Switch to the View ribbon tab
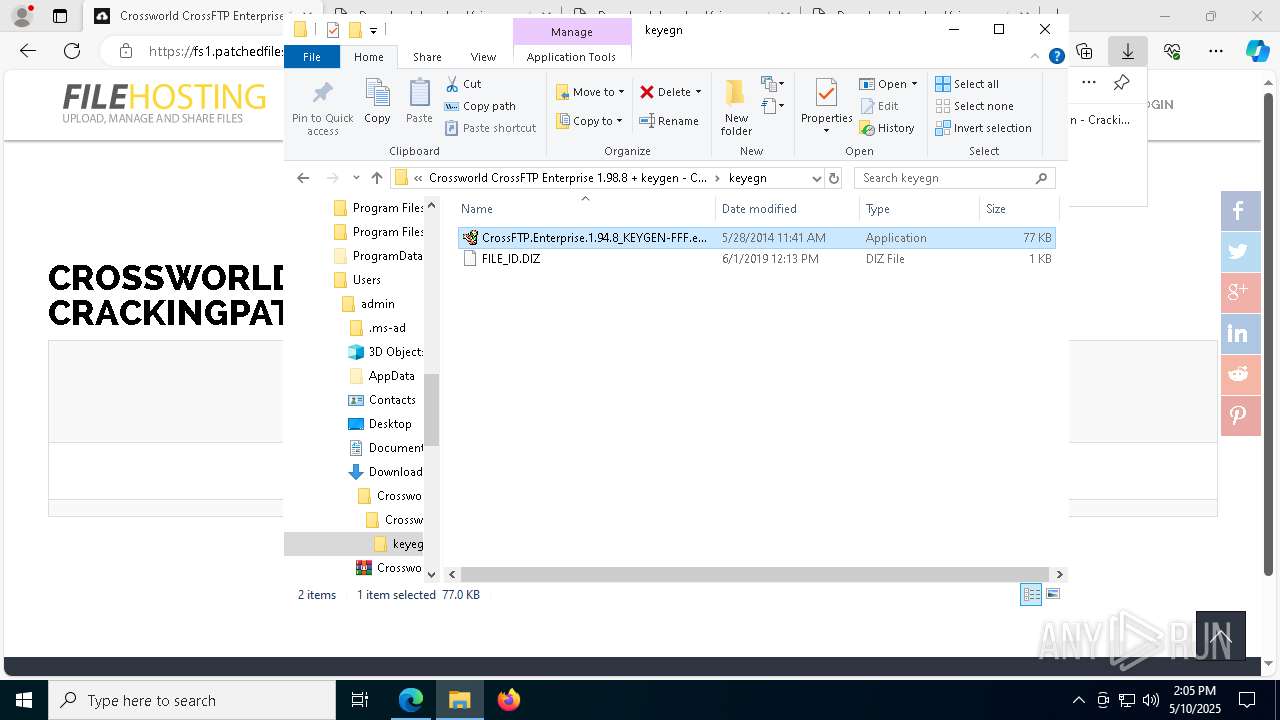Image resolution: width=1280 pixels, height=720 pixels. pos(483,57)
